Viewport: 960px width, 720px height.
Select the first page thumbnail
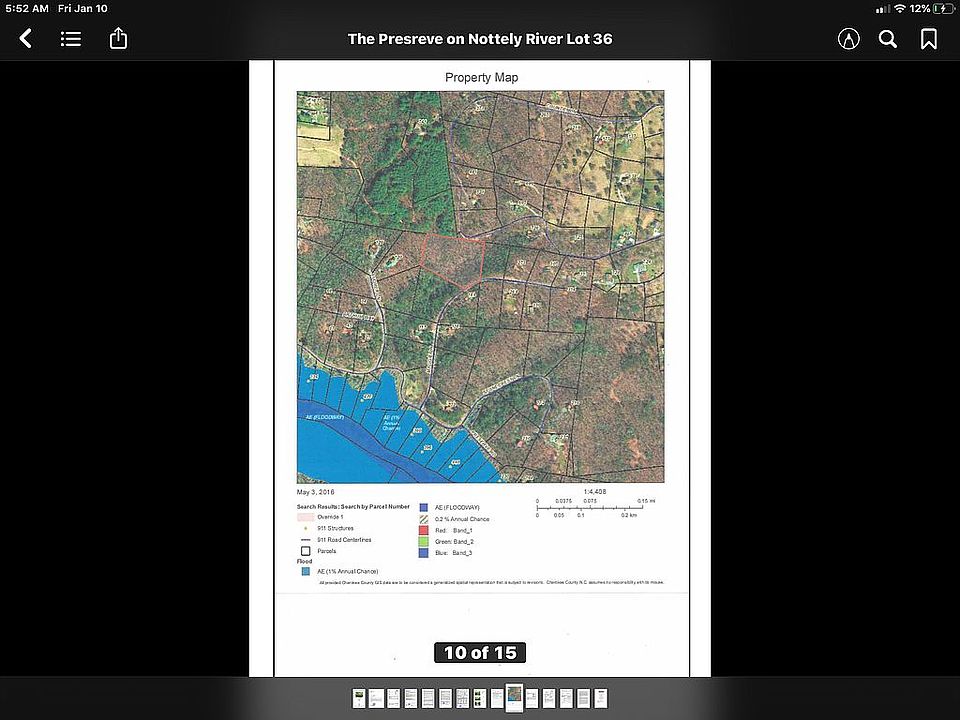[x=359, y=699]
